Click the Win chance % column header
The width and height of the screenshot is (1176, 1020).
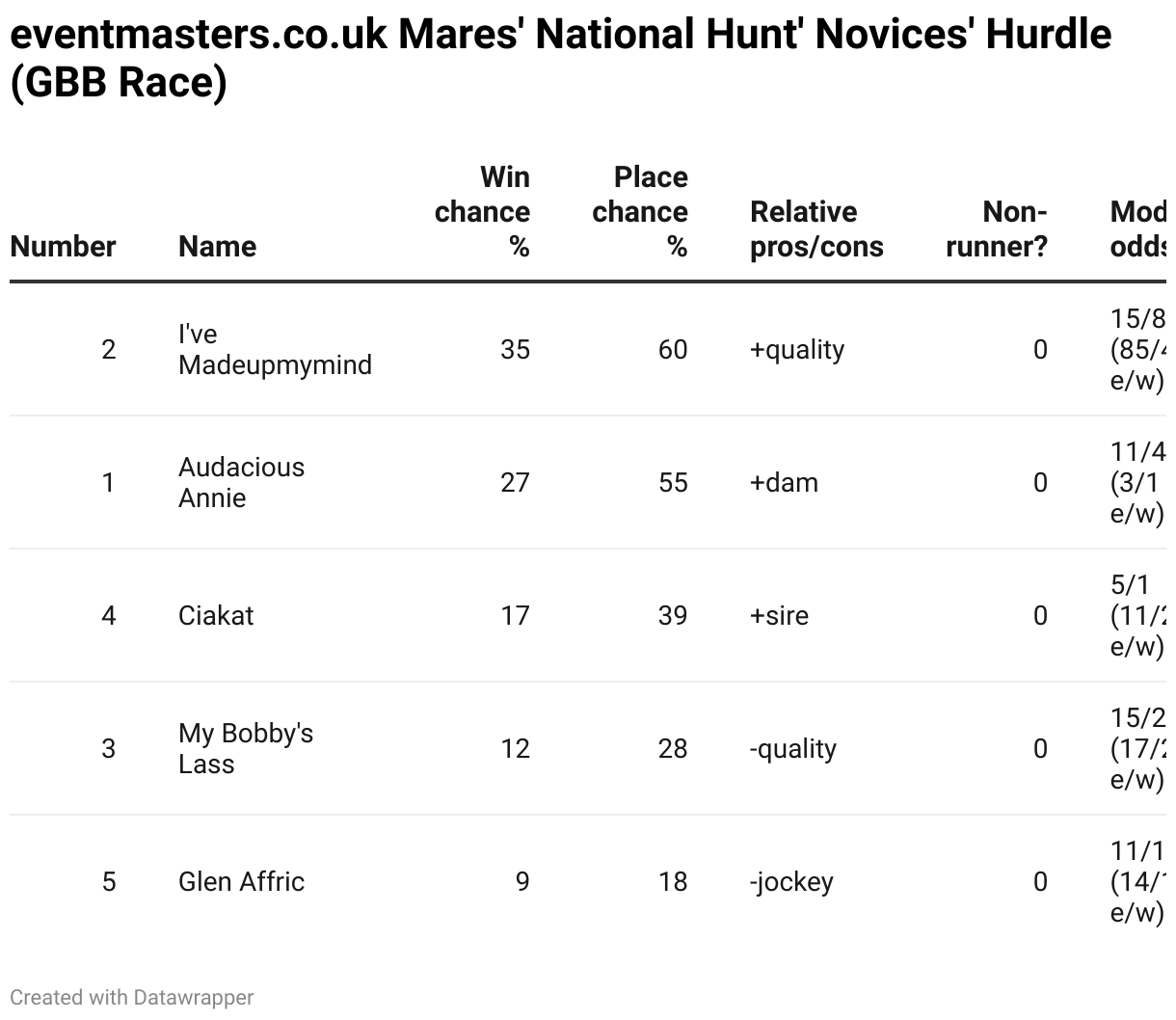point(482,212)
